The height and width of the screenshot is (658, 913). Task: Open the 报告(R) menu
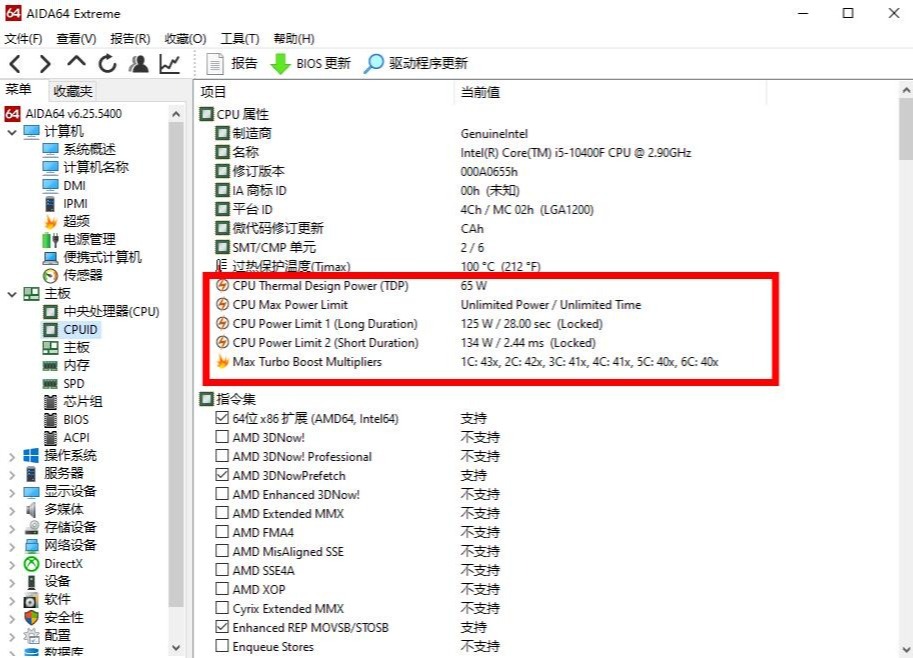(130, 39)
